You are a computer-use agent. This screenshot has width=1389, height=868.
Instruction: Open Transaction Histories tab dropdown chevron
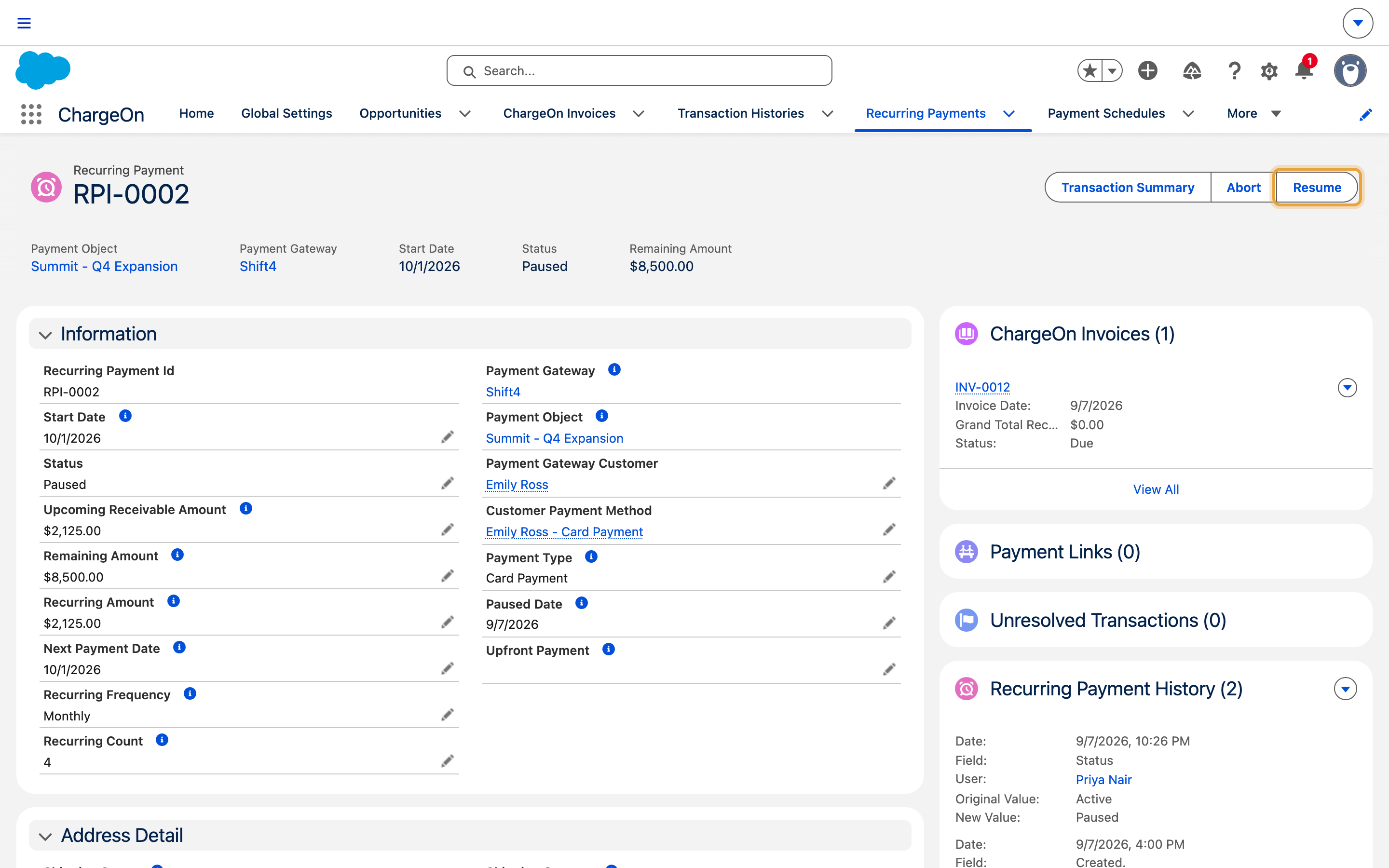tap(827, 114)
